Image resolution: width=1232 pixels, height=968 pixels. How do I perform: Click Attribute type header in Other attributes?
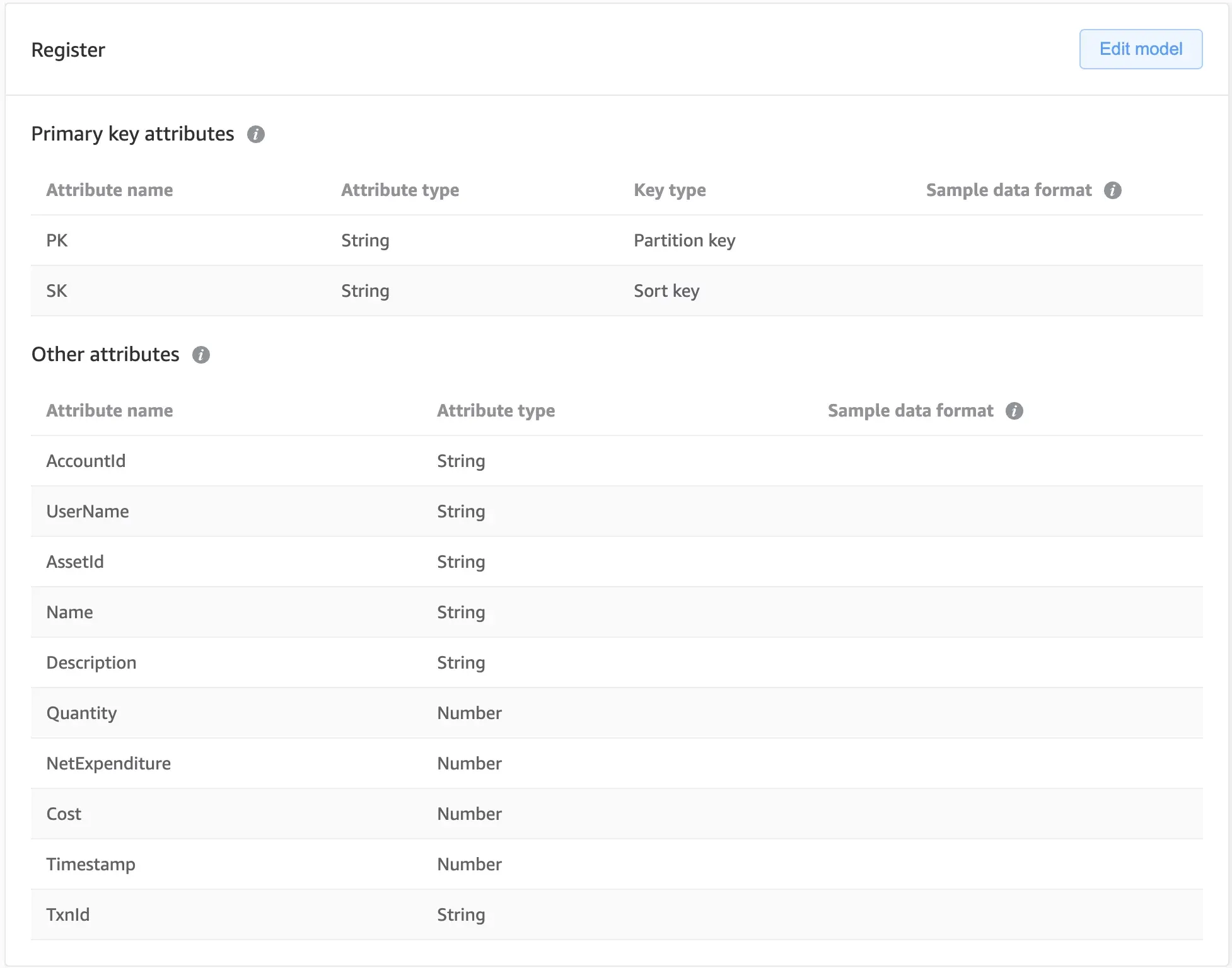[x=496, y=411]
